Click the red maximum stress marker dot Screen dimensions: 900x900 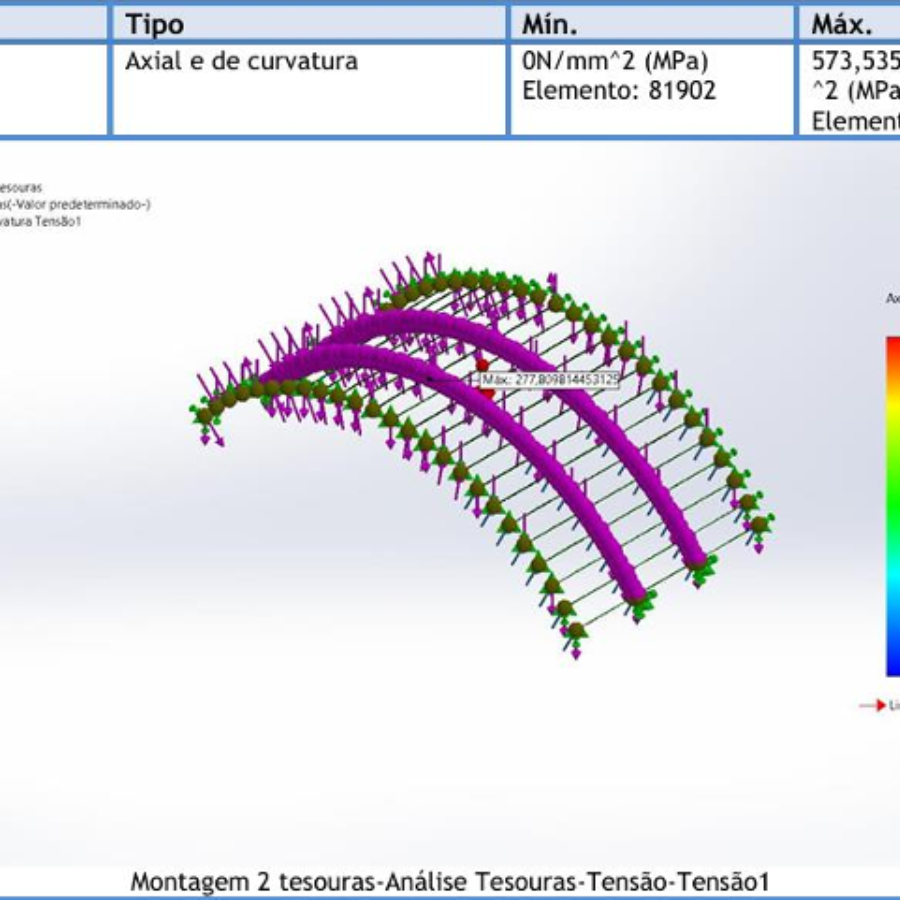[483, 366]
